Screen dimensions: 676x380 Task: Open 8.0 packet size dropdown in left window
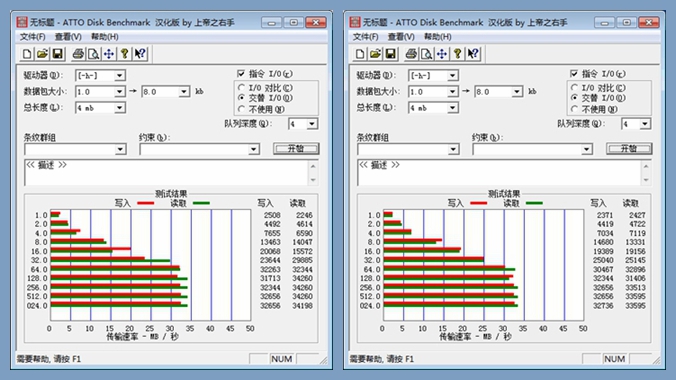[184, 91]
